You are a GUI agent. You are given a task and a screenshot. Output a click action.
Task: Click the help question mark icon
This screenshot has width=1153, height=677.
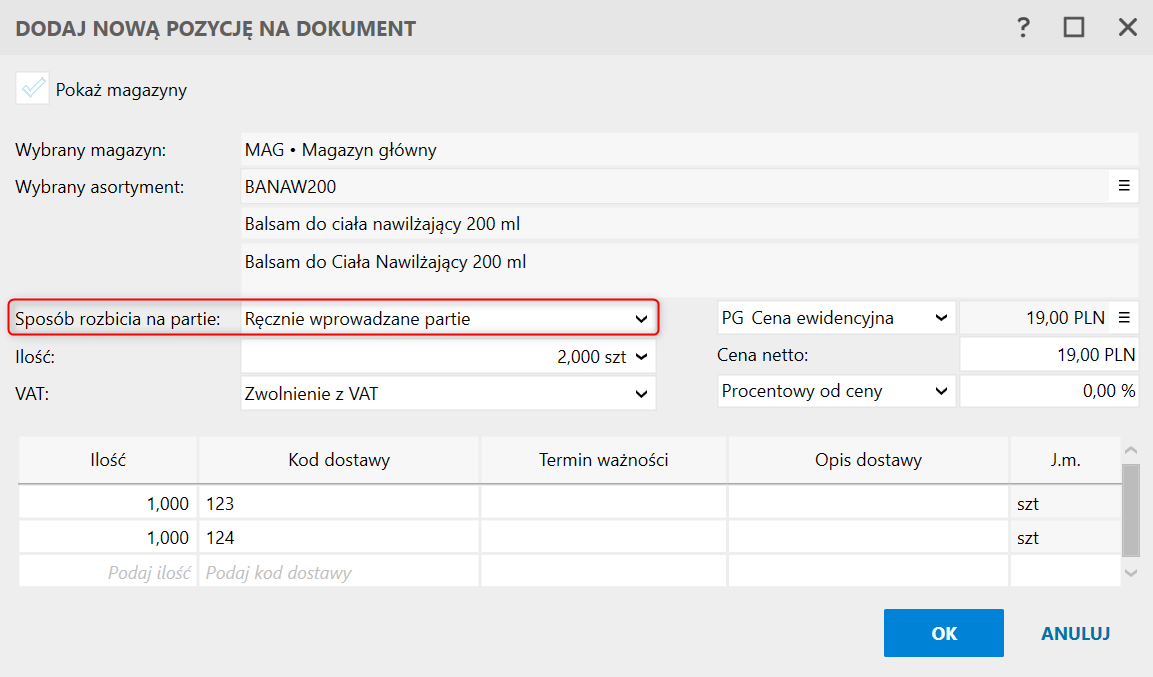point(1023,28)
